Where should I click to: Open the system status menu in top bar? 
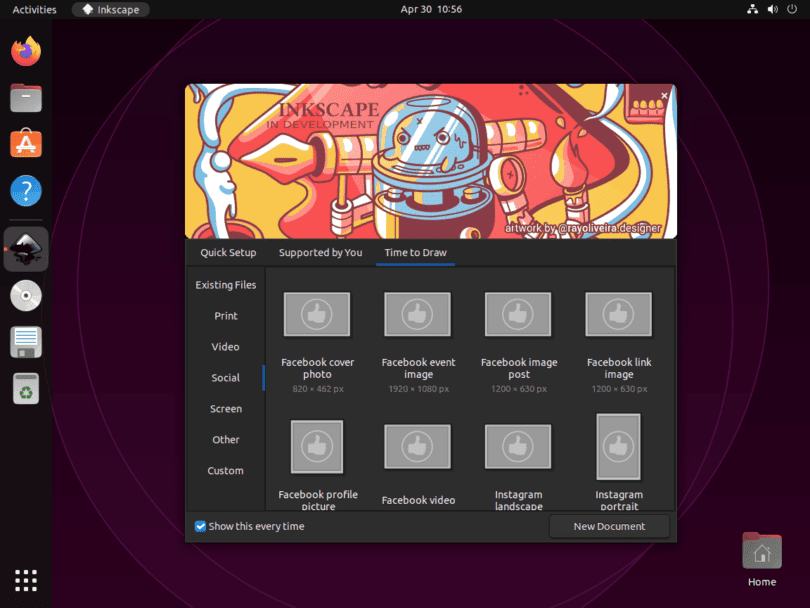pyautogui.click(x=770, y=9)
